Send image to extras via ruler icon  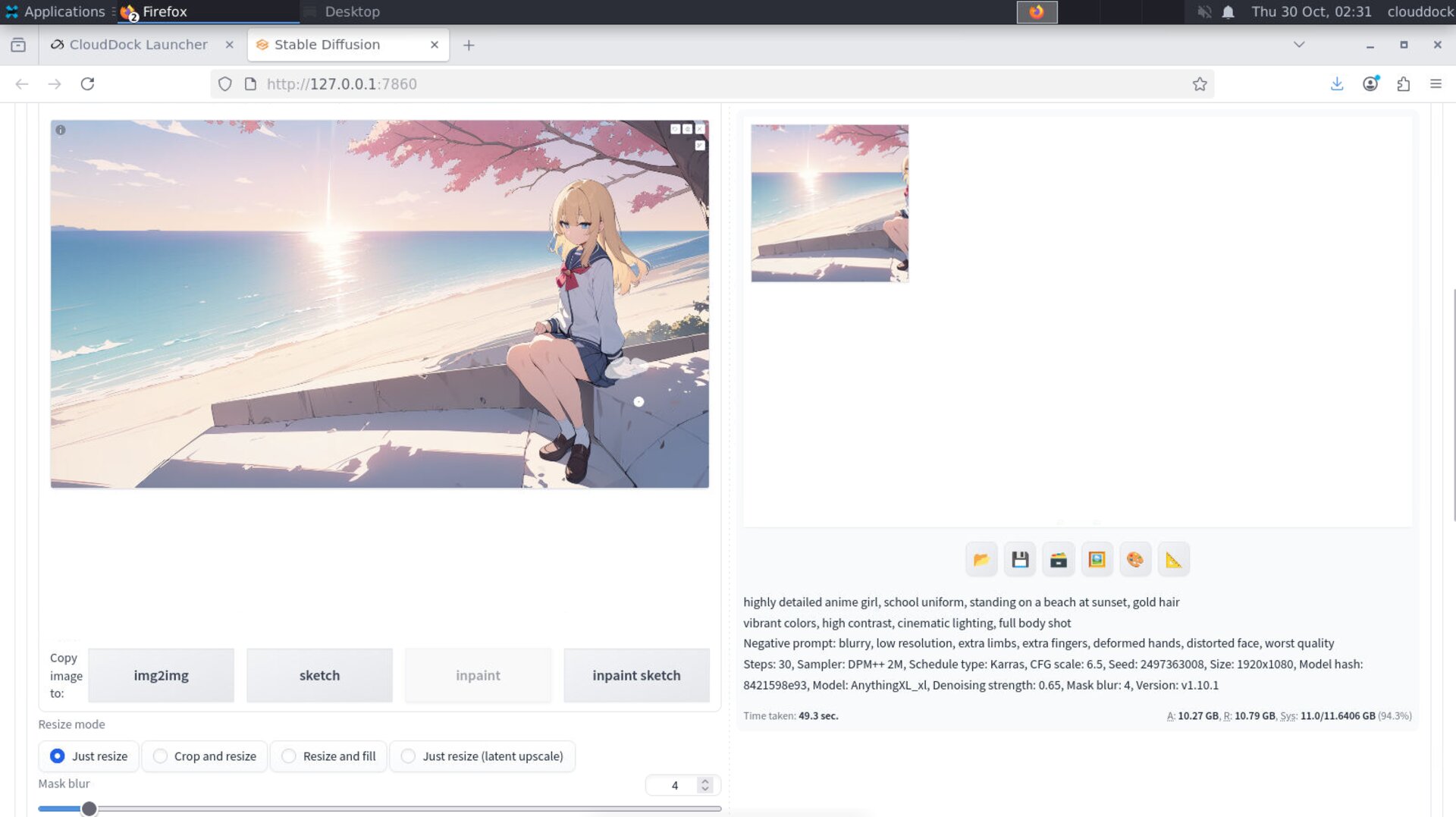coord(1173,560)
